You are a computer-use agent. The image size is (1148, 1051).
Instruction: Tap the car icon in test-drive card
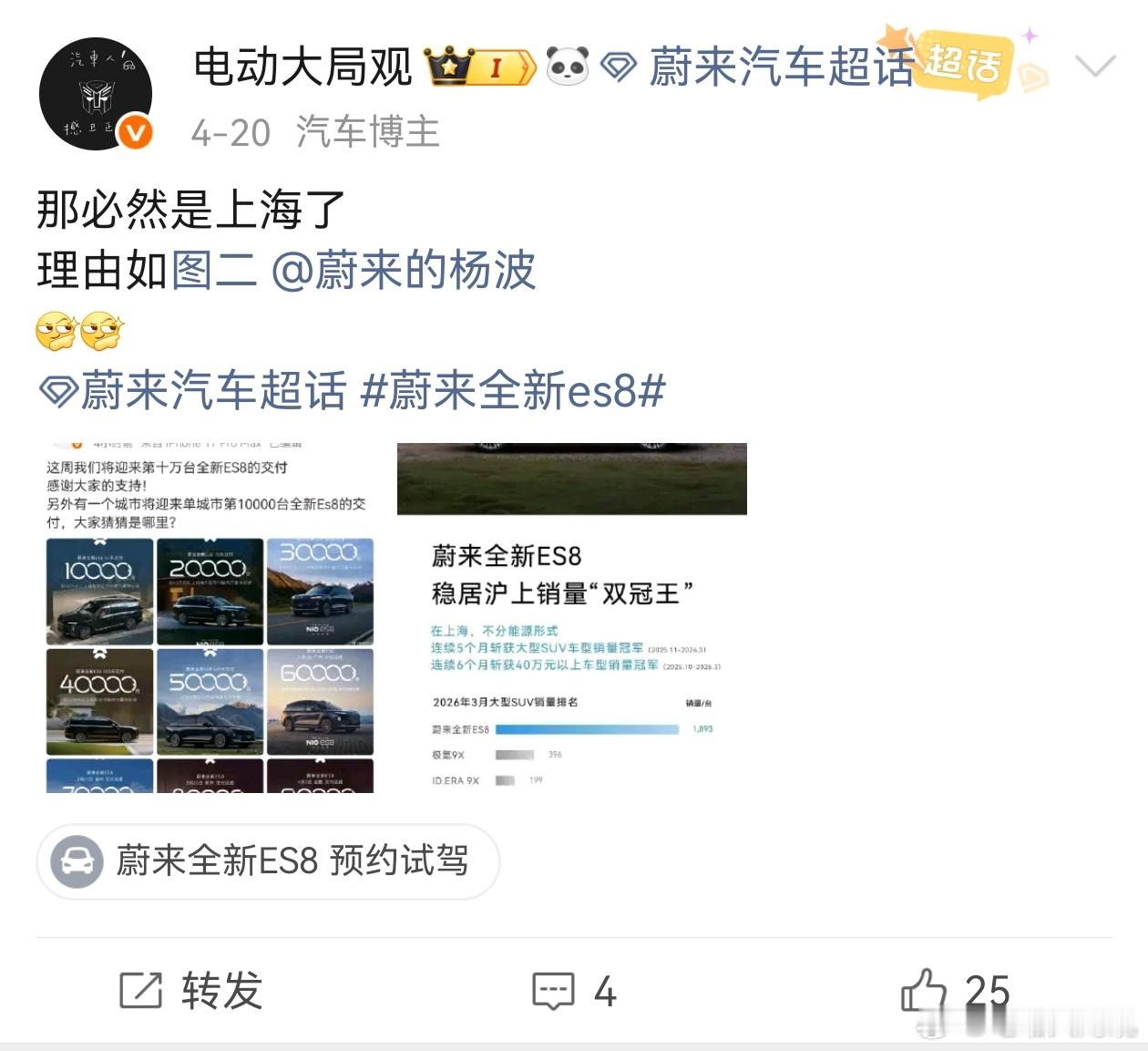(x=77, y=861)
